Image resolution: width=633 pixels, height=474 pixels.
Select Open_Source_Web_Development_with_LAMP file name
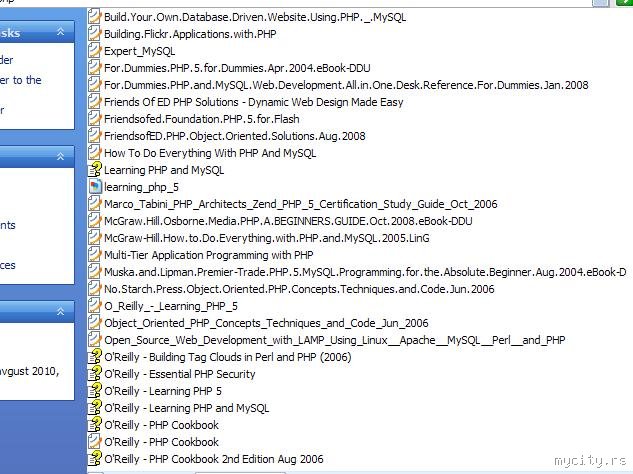(x=334, y=340)
